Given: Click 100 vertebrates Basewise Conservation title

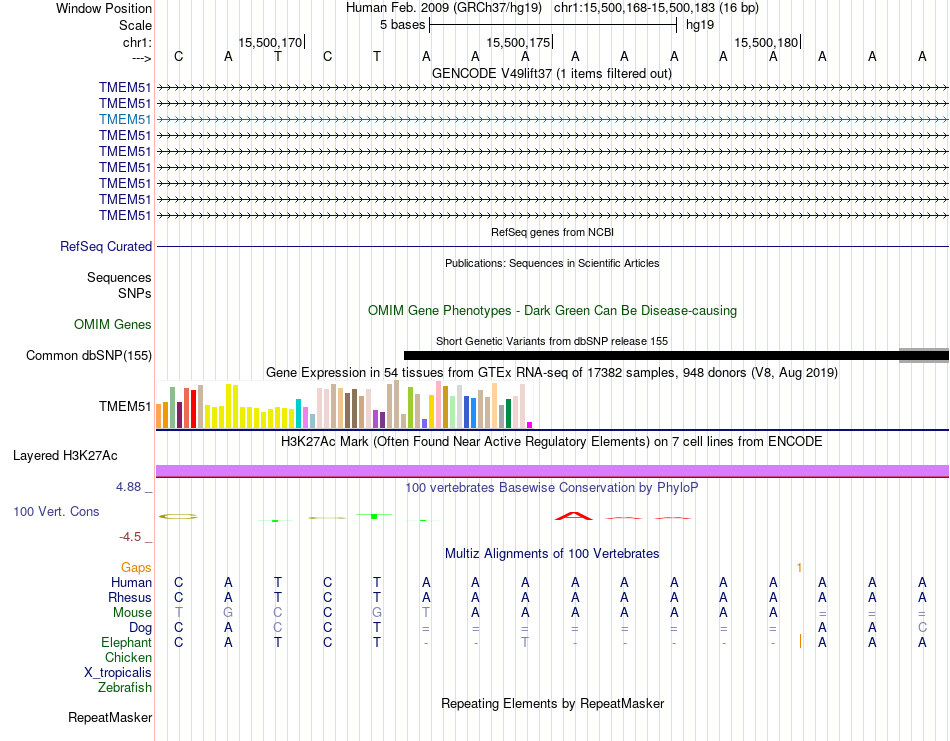Looking at the screenshot, I should coord(551,488).
